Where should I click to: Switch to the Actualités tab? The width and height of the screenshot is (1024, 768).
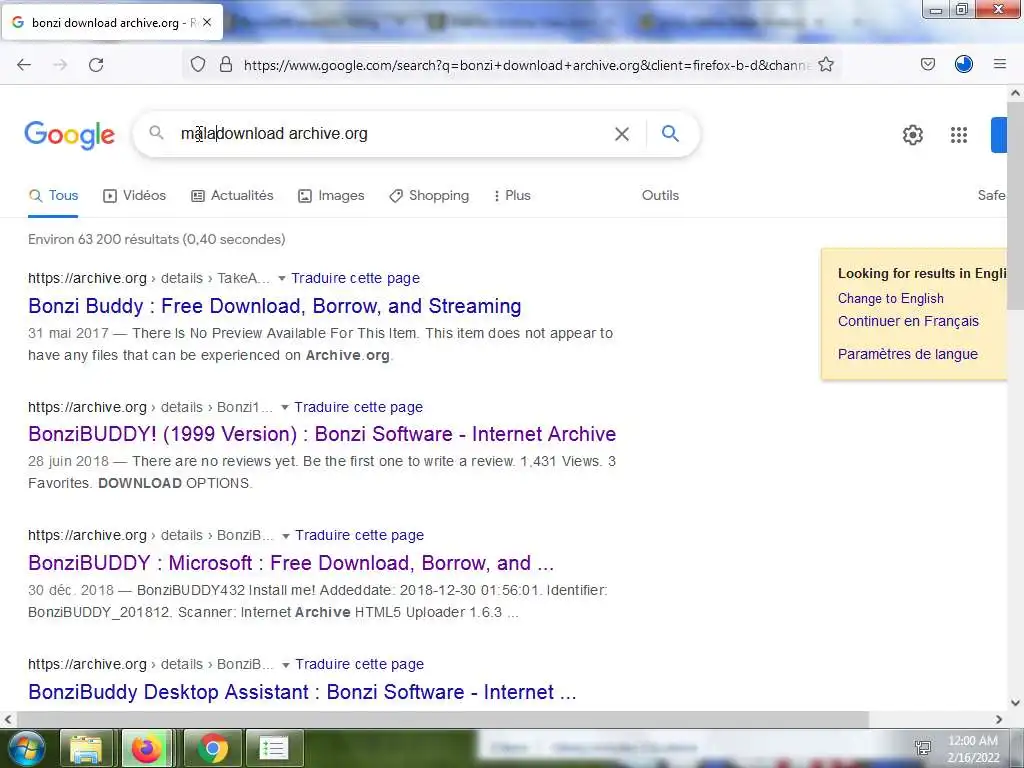click(232, 195)
